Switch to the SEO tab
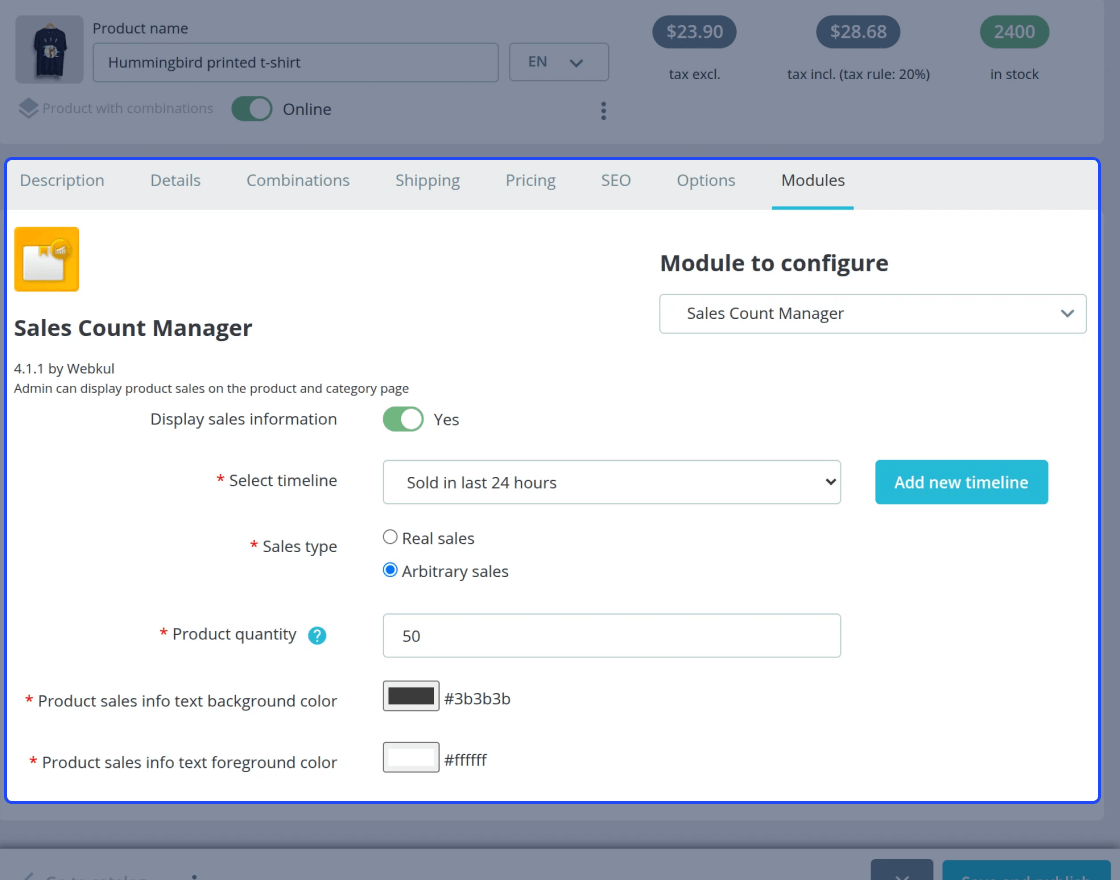Image resolution: width=1120 pixels, height=880 pixels. pos(616,181)
